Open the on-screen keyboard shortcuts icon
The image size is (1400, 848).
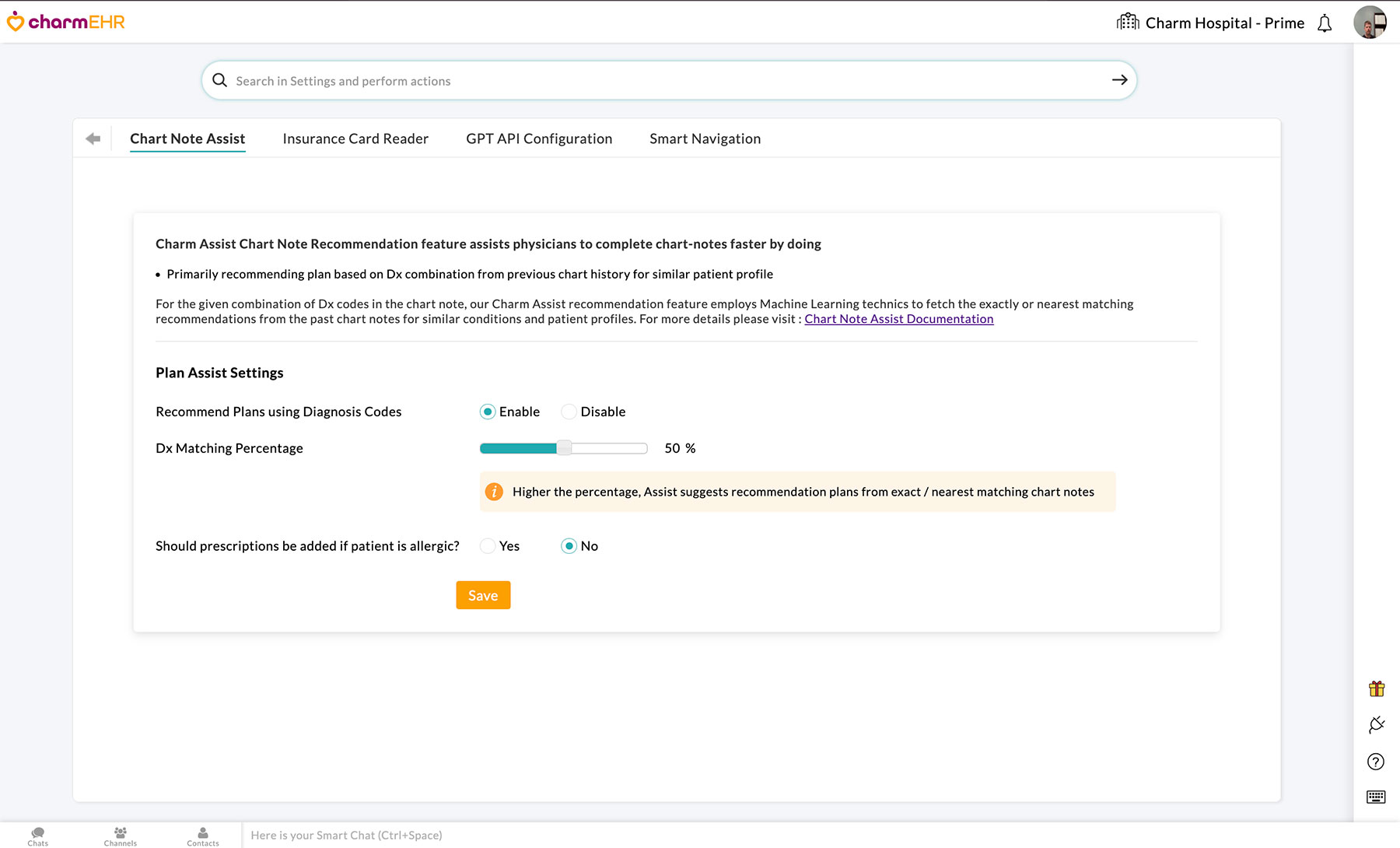pos(1376,797)
